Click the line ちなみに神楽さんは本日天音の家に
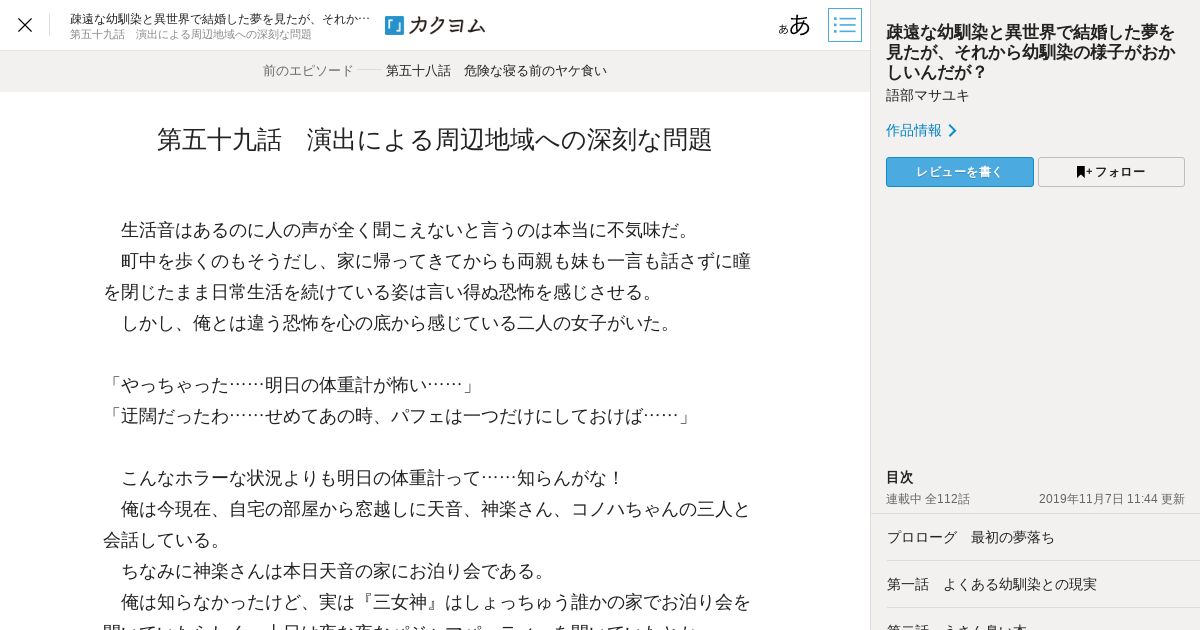This screenshot has width=1200, height=630. tap(337, 571)
